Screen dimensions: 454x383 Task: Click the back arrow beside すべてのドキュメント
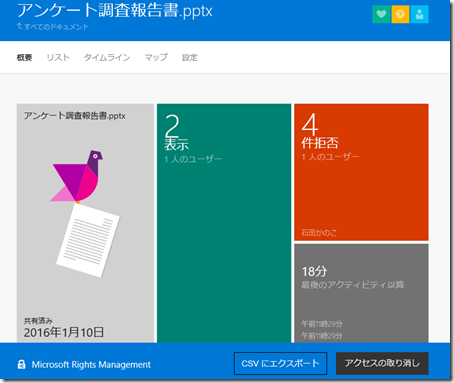coord(20,26)
